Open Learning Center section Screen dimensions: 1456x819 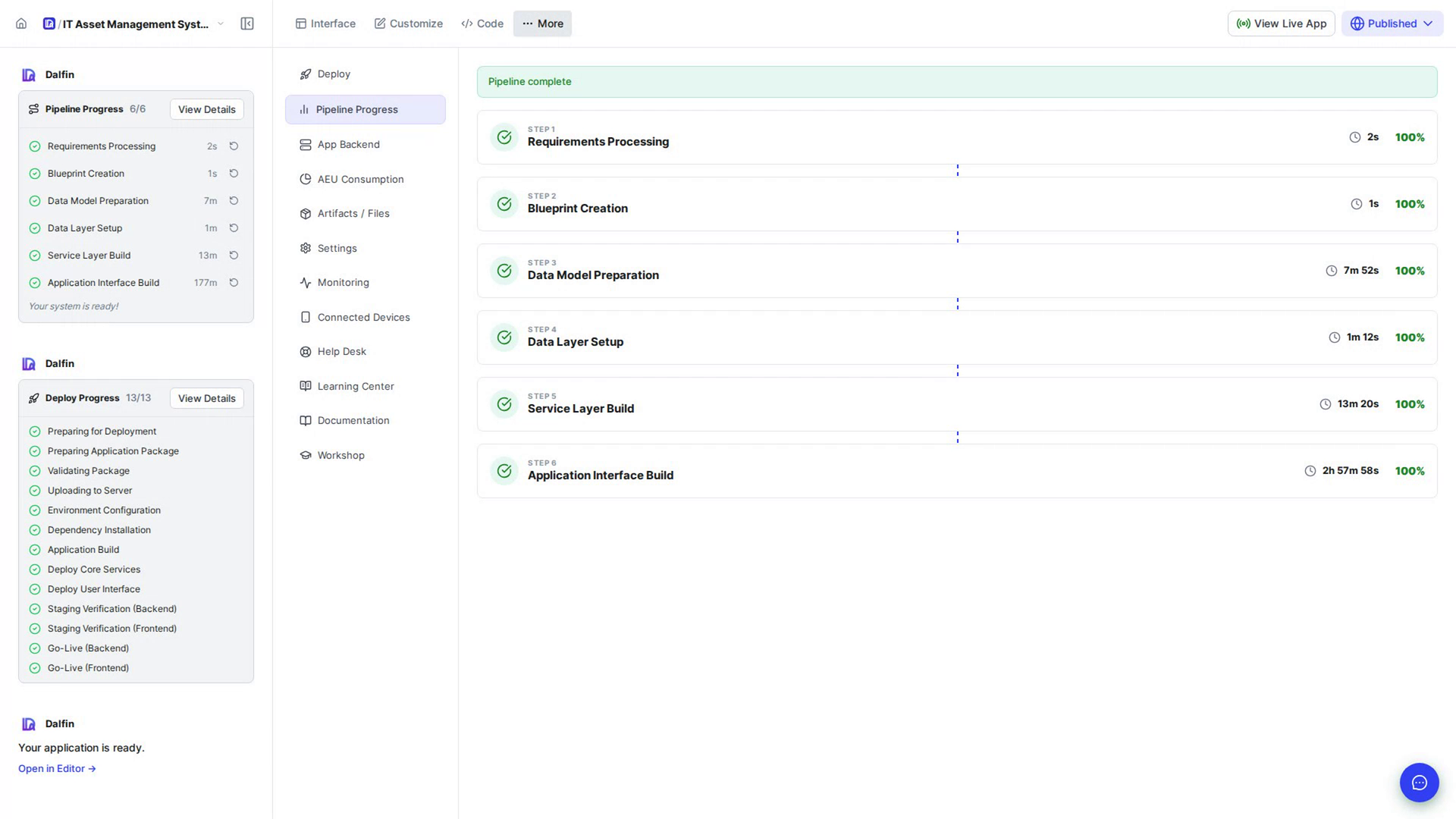(365, 387)
